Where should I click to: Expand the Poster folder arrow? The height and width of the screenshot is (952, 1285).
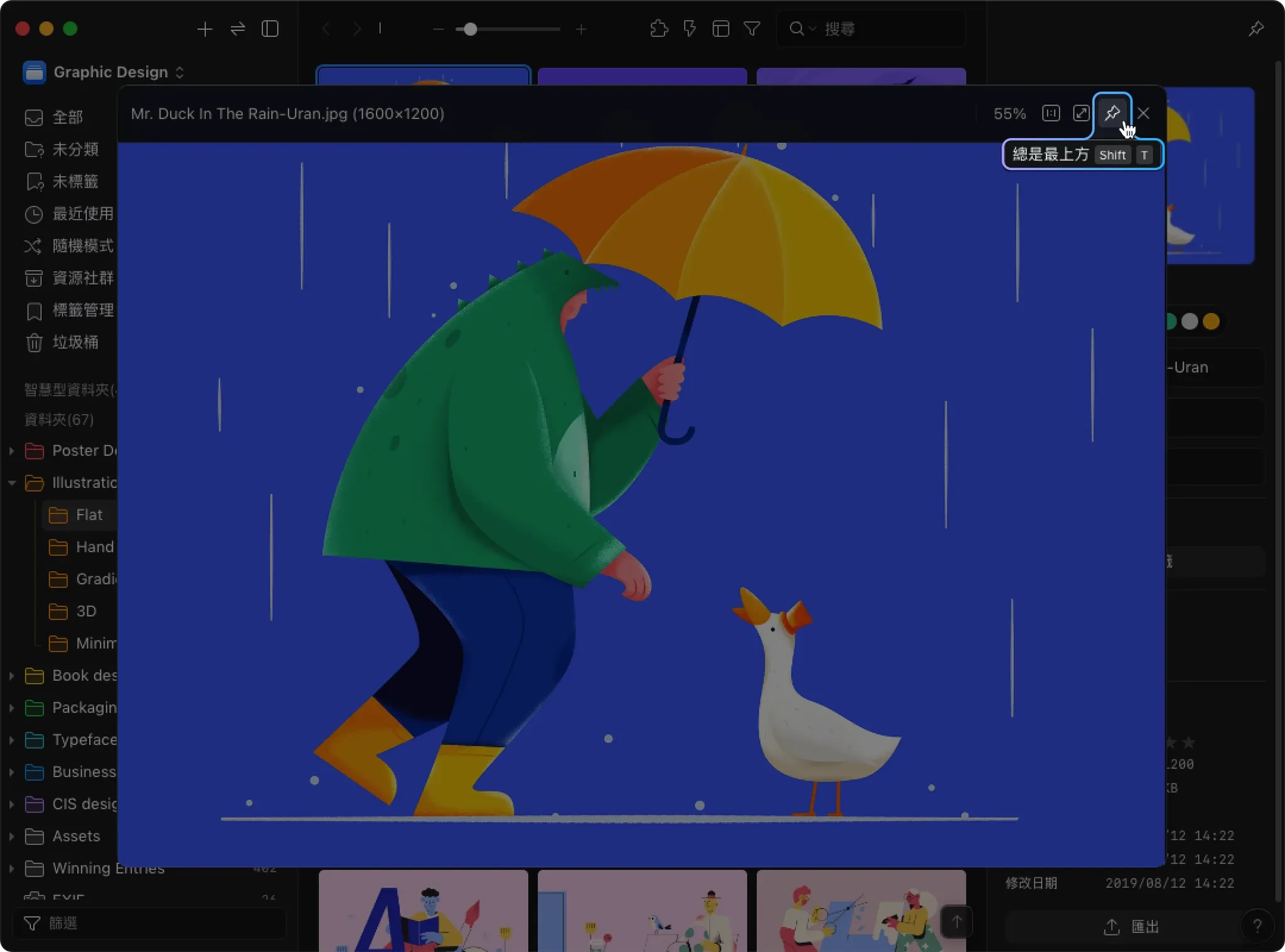[12, 451]
